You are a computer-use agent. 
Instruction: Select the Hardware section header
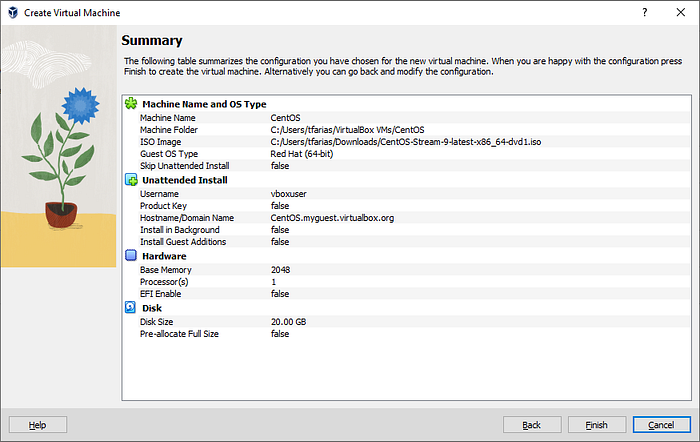point(164,256)
